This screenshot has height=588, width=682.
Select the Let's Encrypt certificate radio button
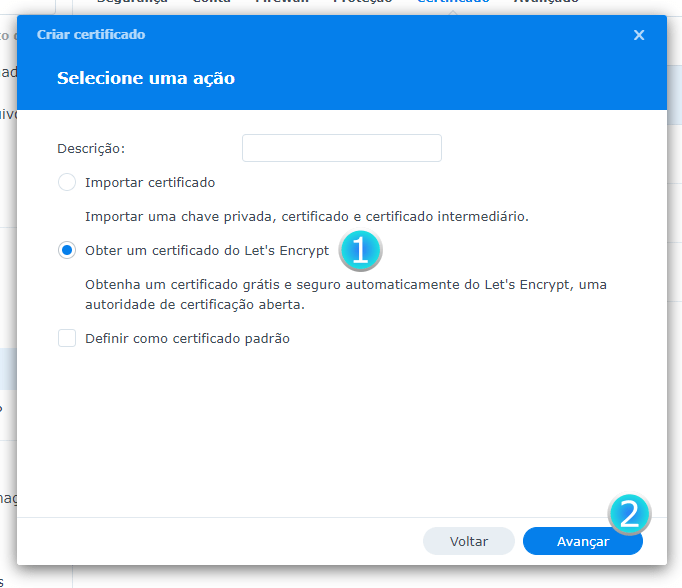[67, 251]
